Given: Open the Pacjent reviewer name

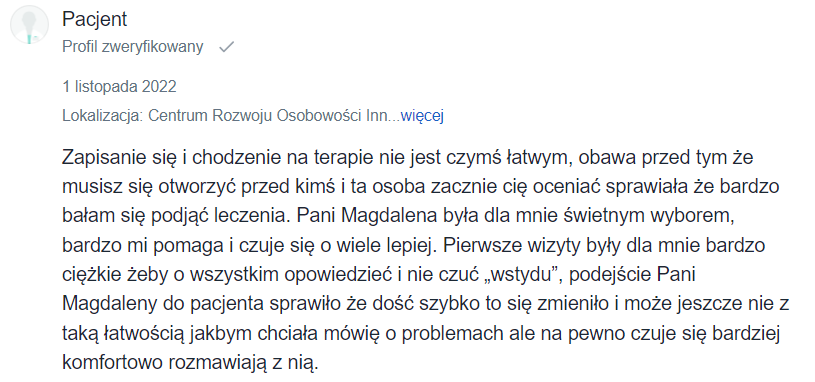Looking at the screenshot, I should 95,20.
